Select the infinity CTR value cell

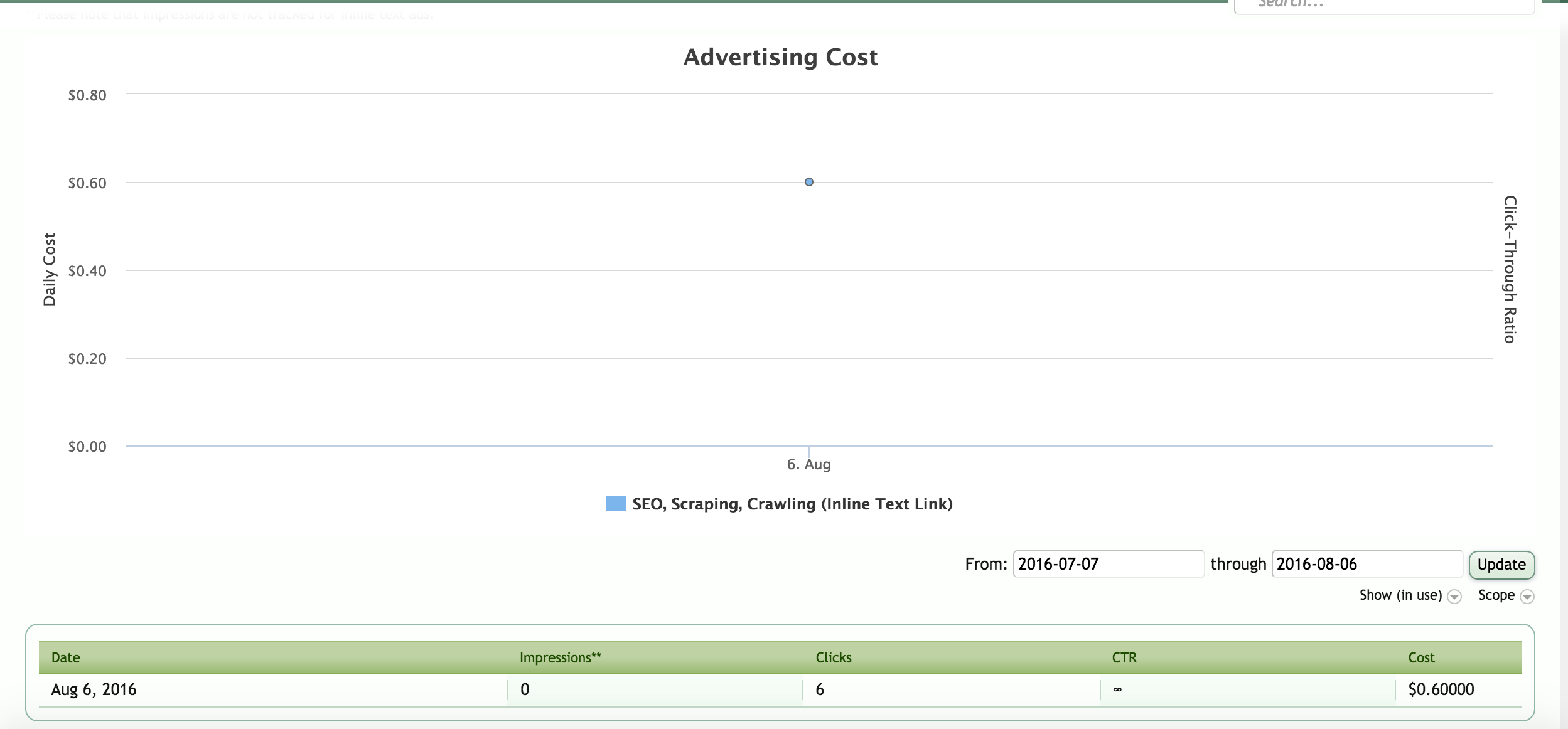pos(1117,689)
